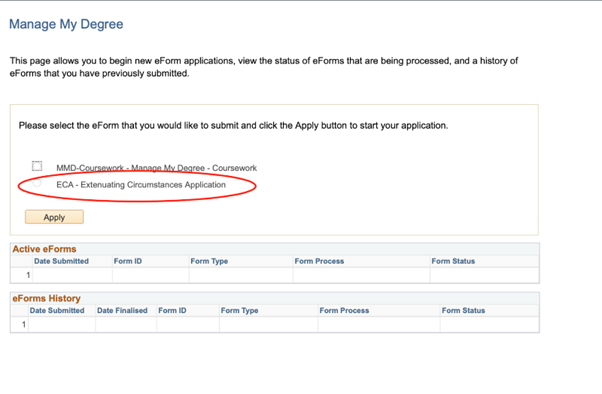This screenshot has height=394, width=602.
Task: Click 'ECA - Extenuating Circumstances Application' label
Action: [x=141, y=185]
